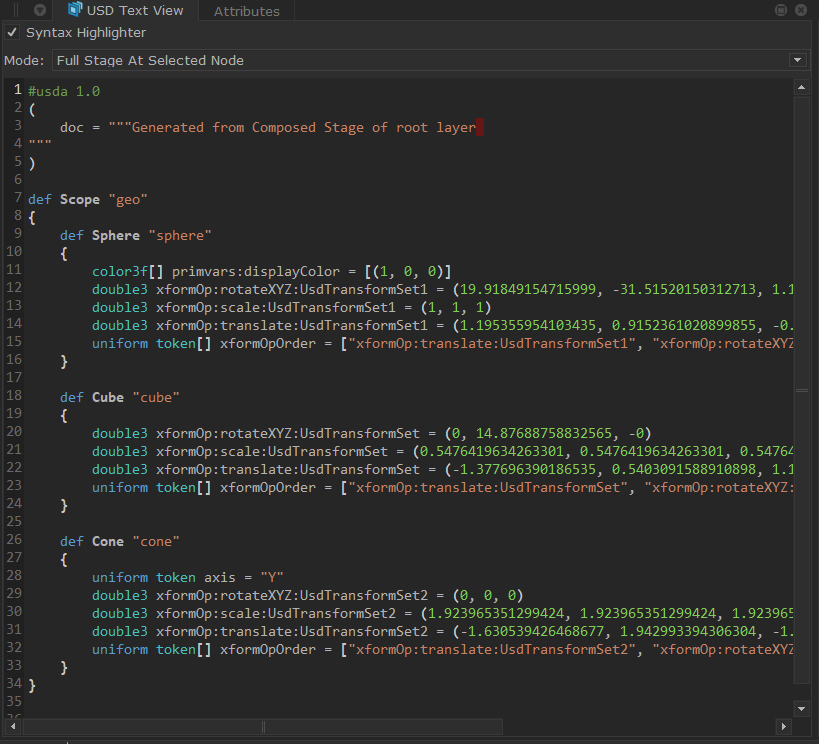Open the pane tab menu arrow
Viewport: 819px width, 744px height.
pos(39,11)
